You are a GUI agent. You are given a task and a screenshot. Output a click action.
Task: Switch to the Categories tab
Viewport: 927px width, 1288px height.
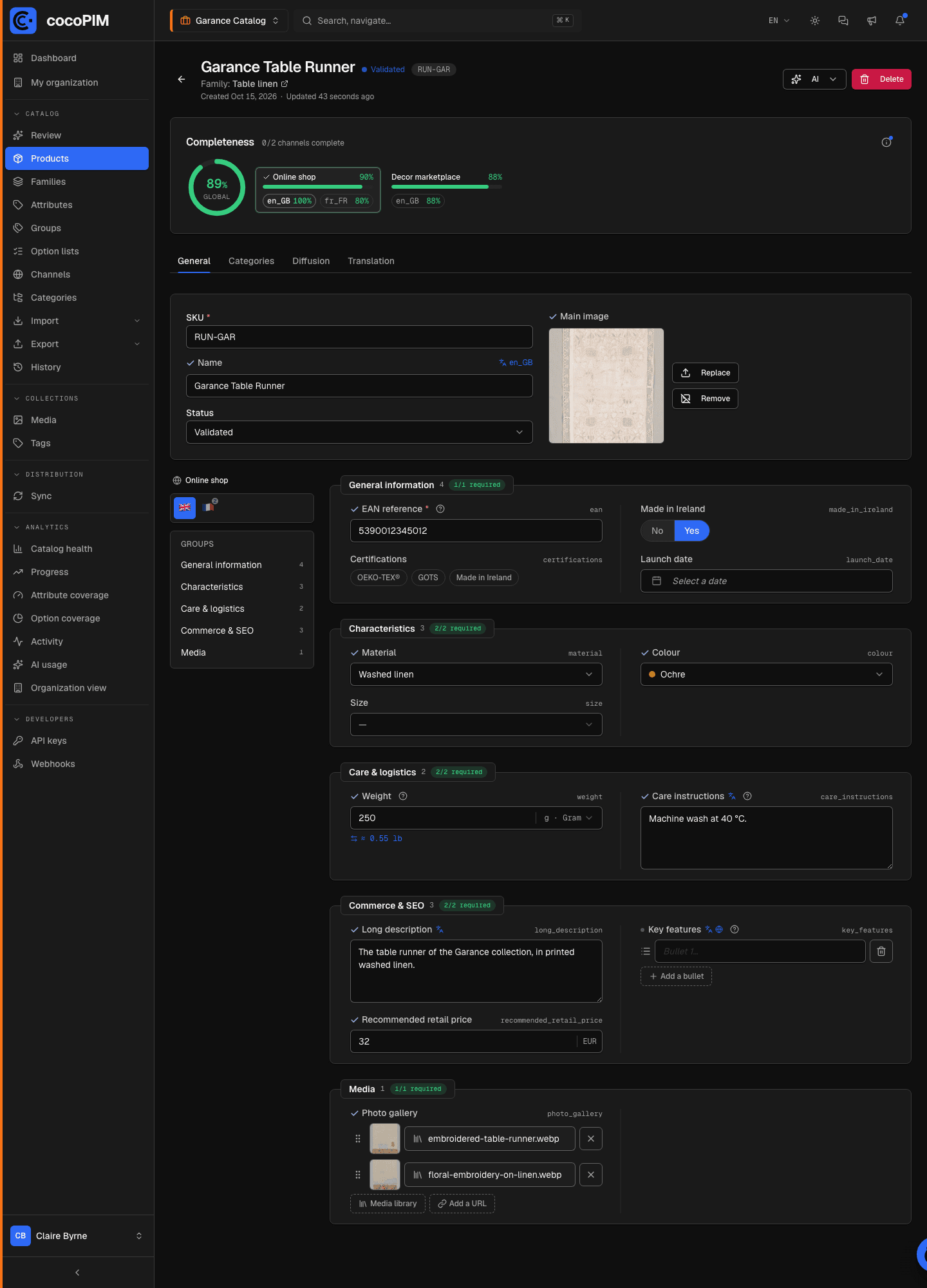click(x=251, y=261)
